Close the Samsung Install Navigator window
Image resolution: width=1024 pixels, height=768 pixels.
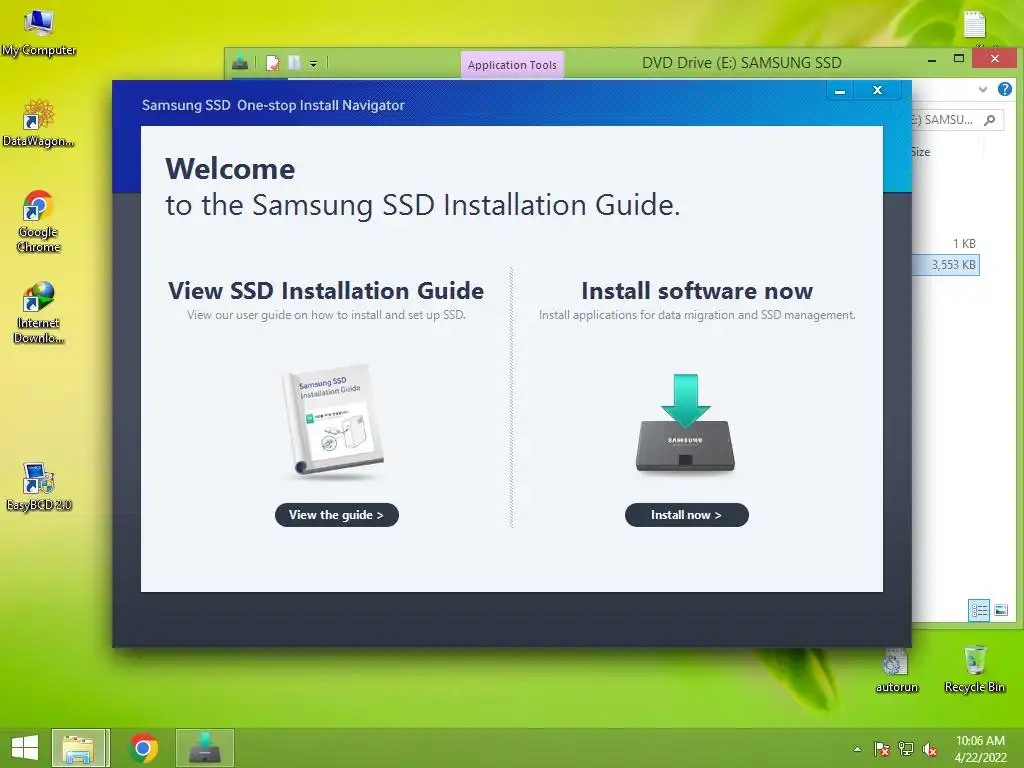878,90
